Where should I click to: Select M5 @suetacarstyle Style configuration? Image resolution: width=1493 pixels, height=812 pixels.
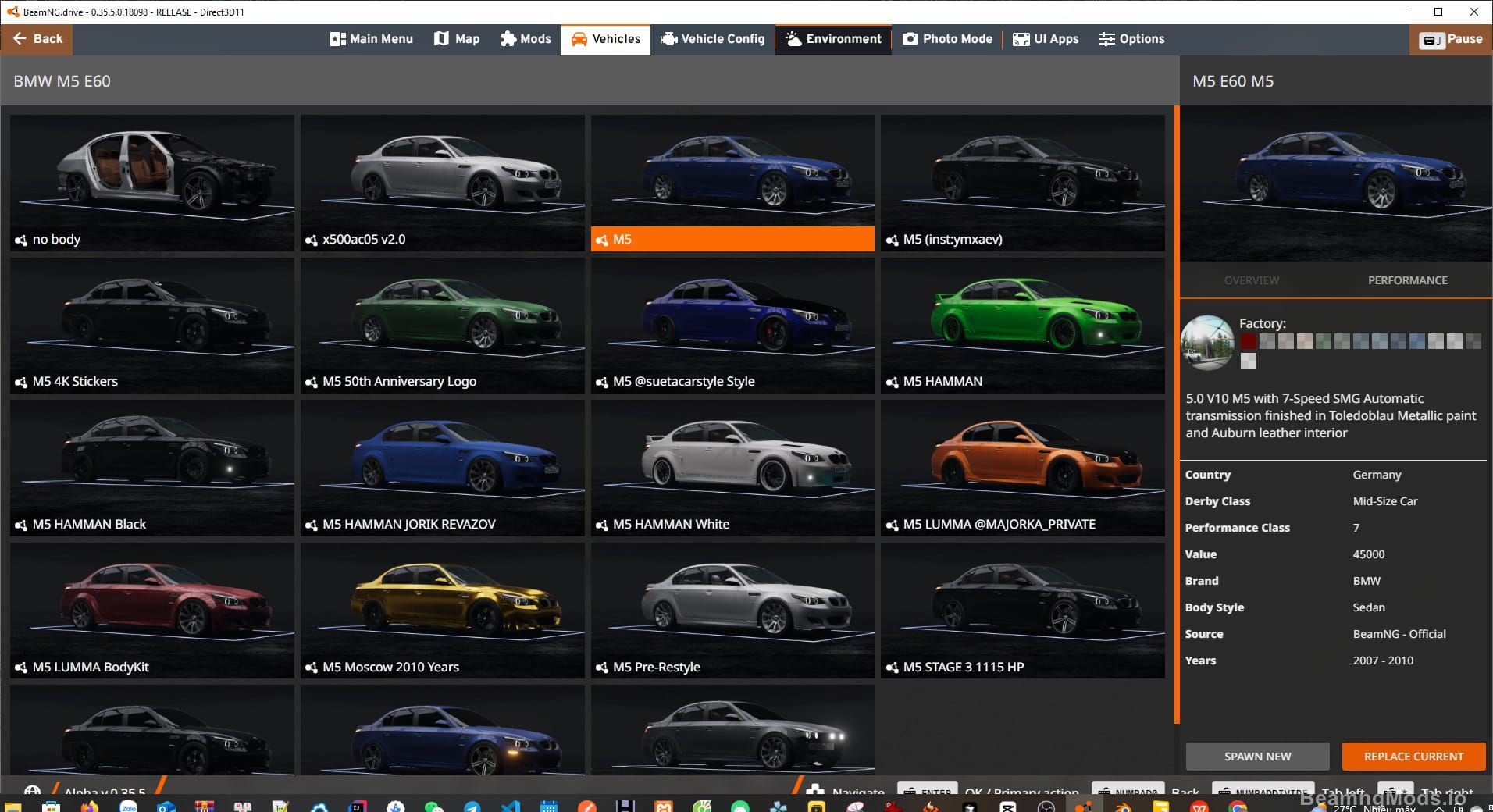pos(732,326)
